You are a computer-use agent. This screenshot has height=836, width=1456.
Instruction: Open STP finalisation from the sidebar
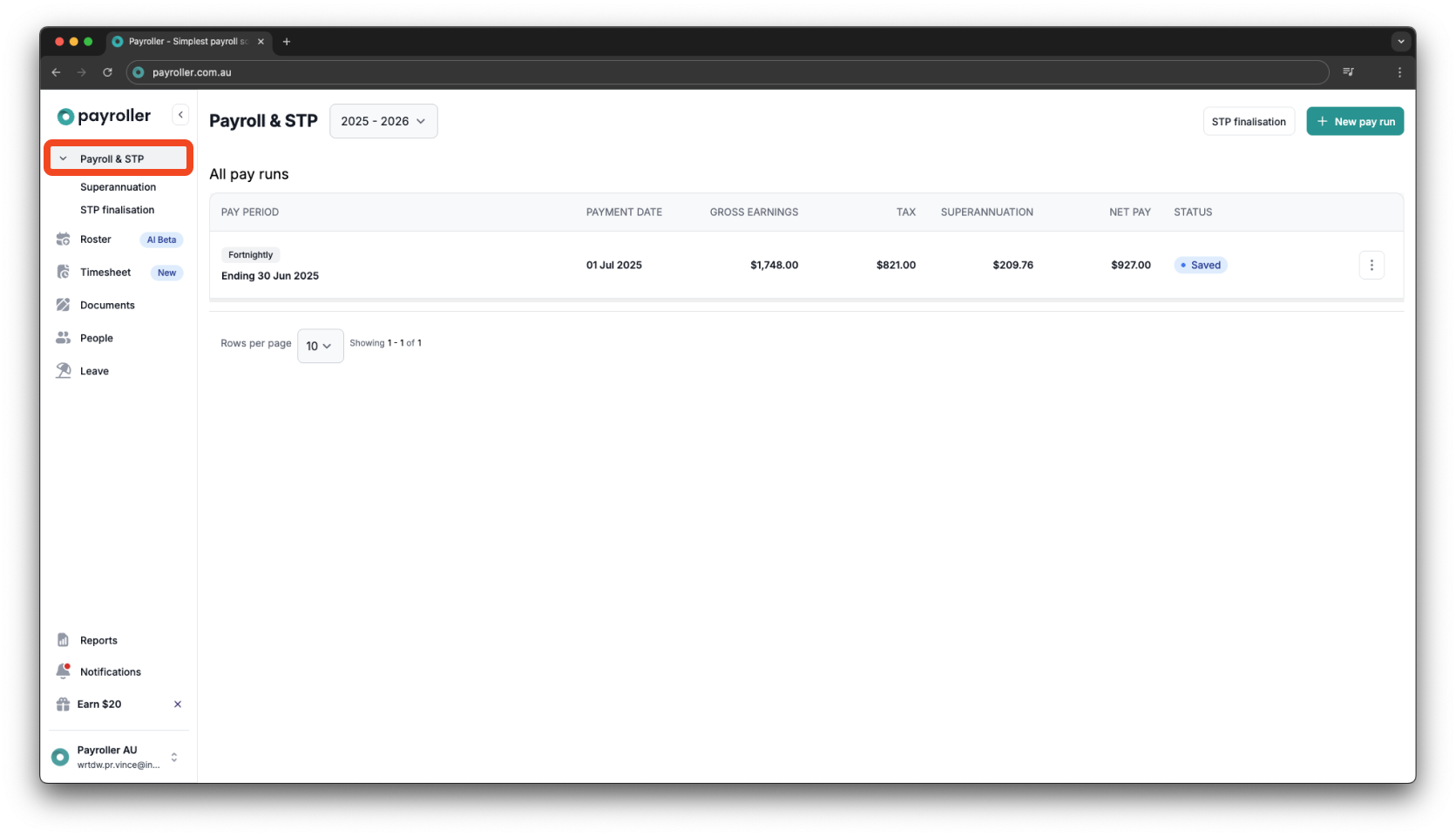[116, 209]
